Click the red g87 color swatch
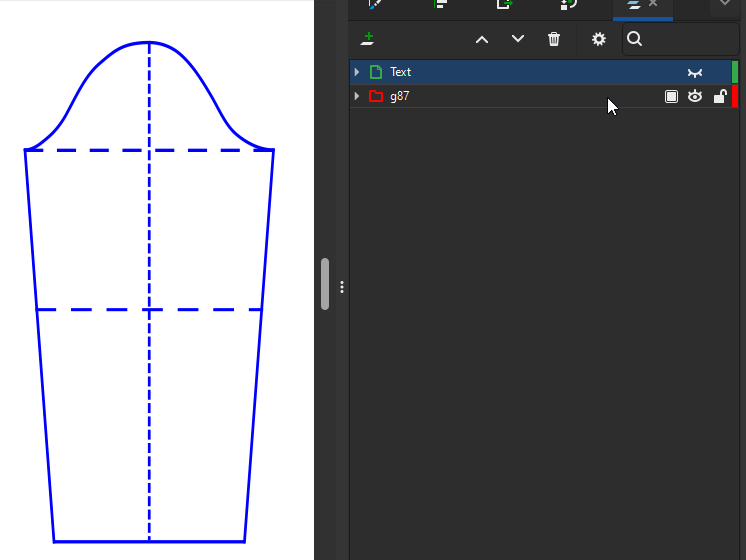This screenshot has height=560, width=746. (x=735, y=96)
